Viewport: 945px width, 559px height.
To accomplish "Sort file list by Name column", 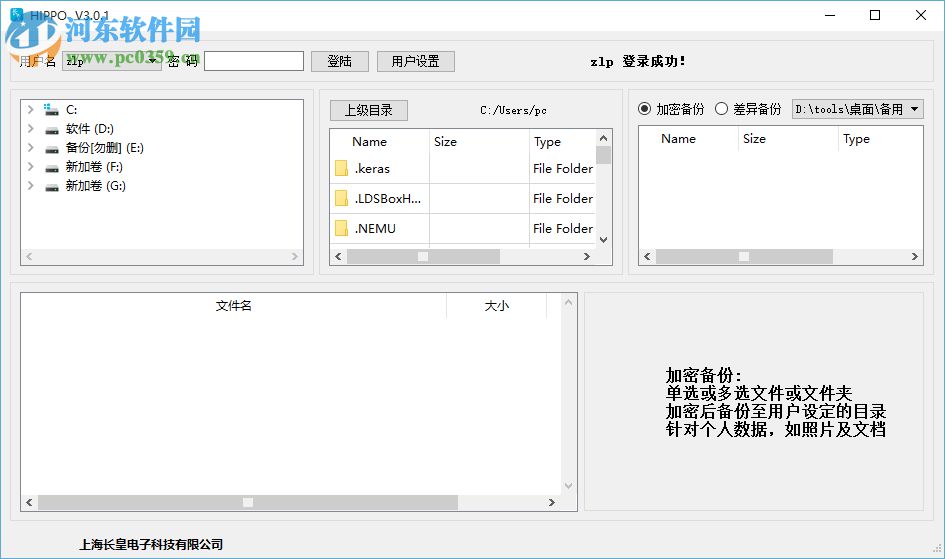I will [x=369, y=142].
